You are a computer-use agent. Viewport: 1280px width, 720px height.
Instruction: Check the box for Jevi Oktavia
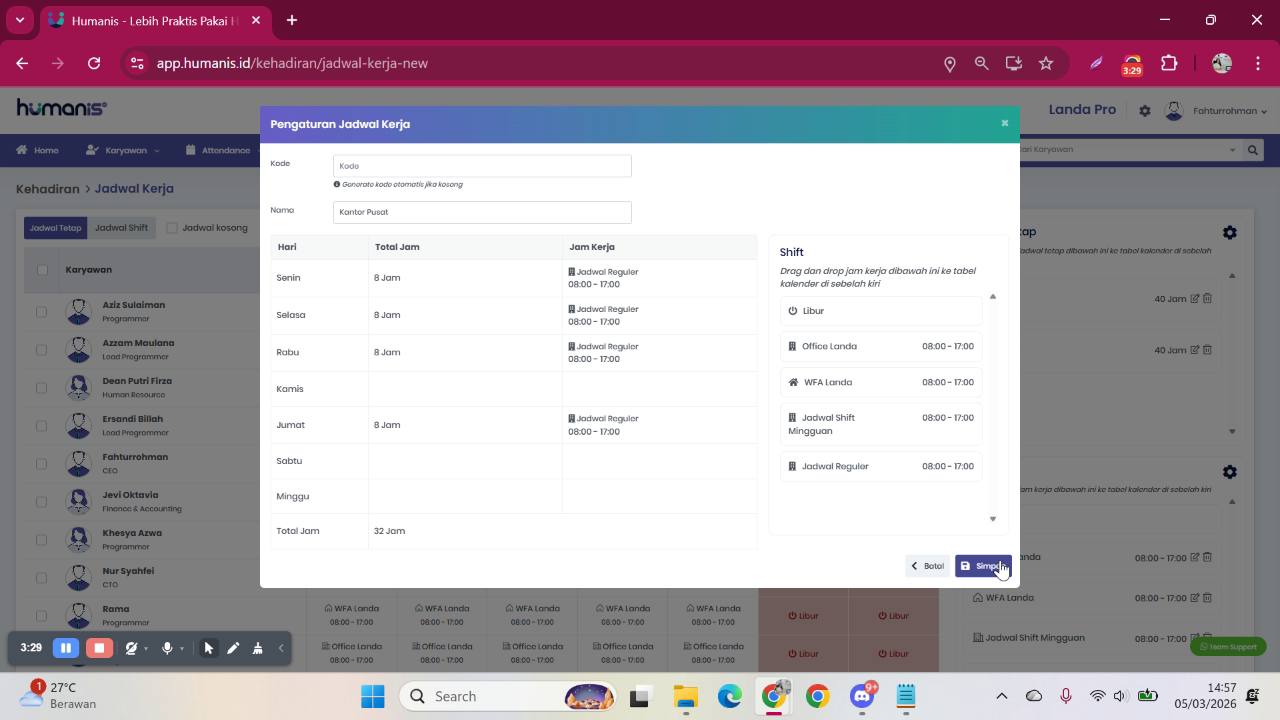coord(42,502)
